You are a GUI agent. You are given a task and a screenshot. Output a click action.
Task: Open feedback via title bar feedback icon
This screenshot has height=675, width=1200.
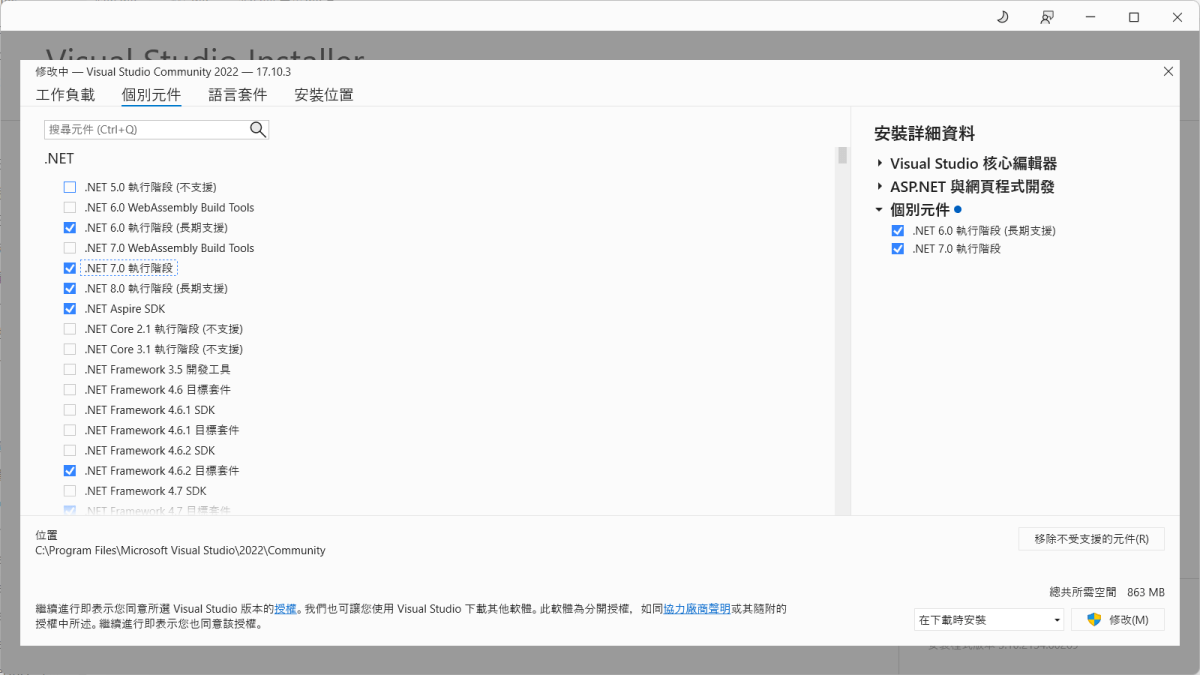(x=1046, y=17)
